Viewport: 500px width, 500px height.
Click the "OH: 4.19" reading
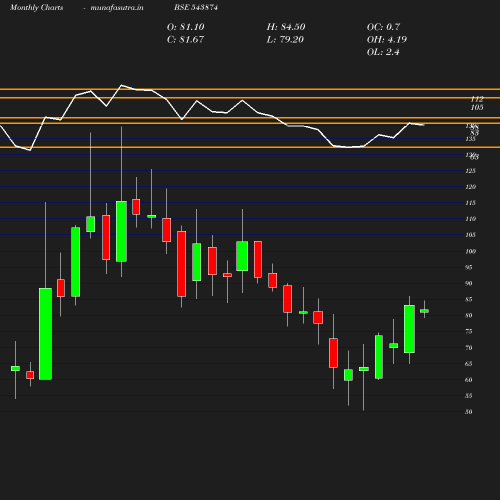click(387, 39)
